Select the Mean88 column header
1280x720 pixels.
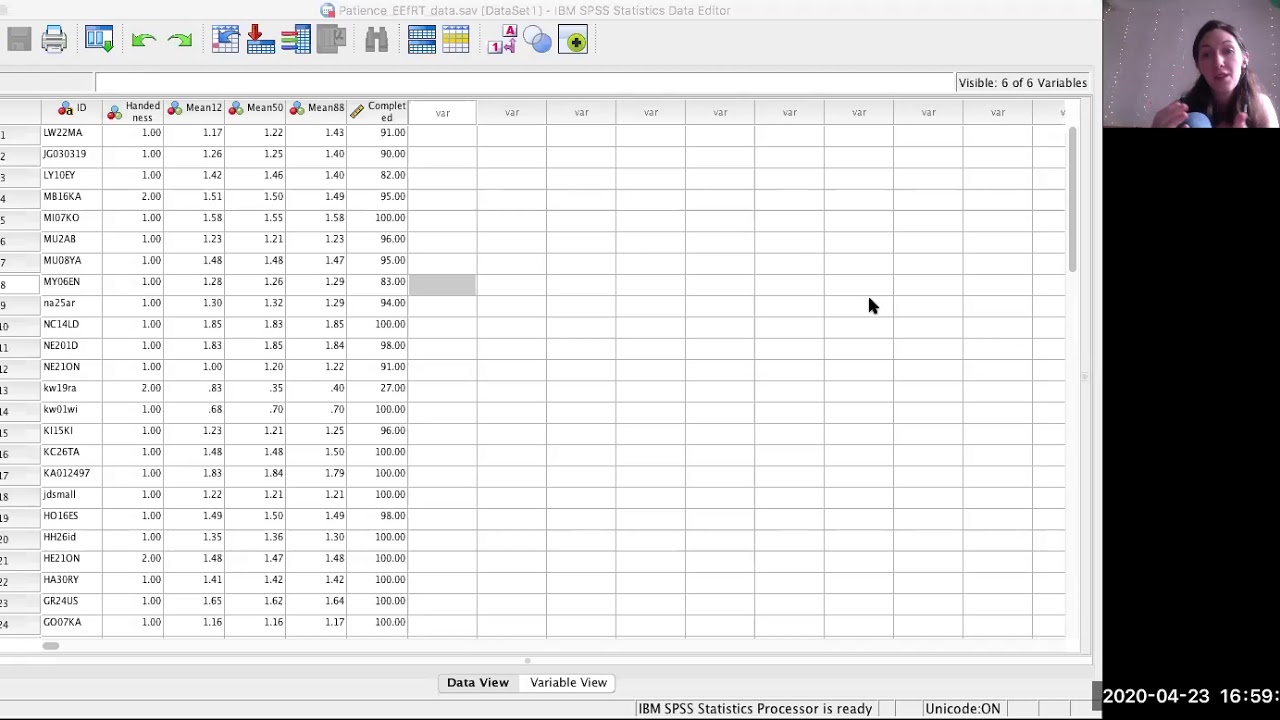(x=317, y=110)
